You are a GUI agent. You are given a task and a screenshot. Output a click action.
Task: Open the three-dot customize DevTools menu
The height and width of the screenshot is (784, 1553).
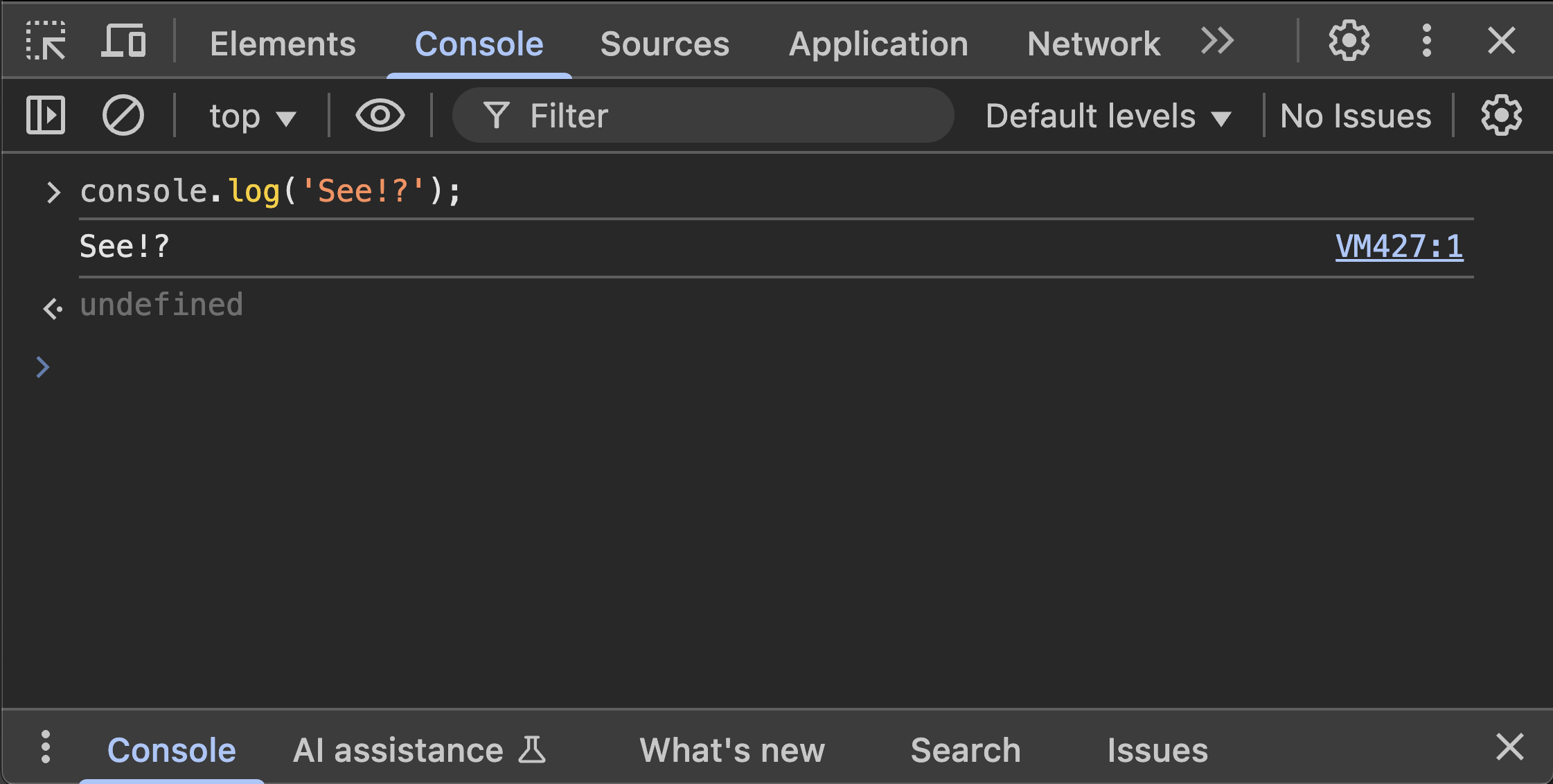[x=1426, y=42]
